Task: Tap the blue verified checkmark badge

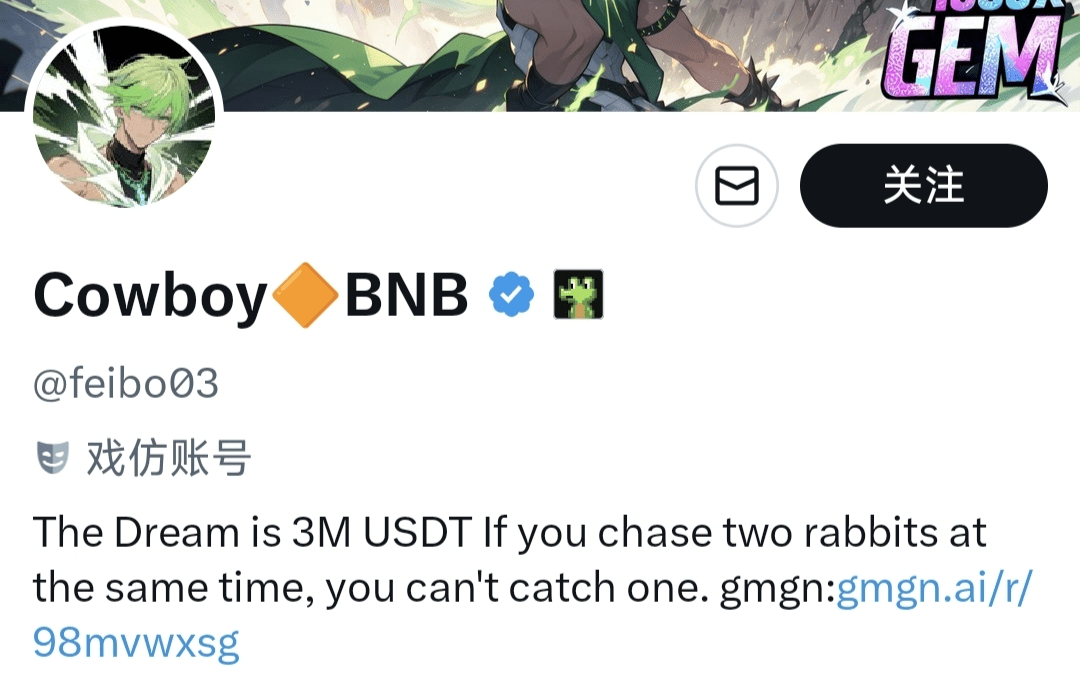Action: pos(511,295)
